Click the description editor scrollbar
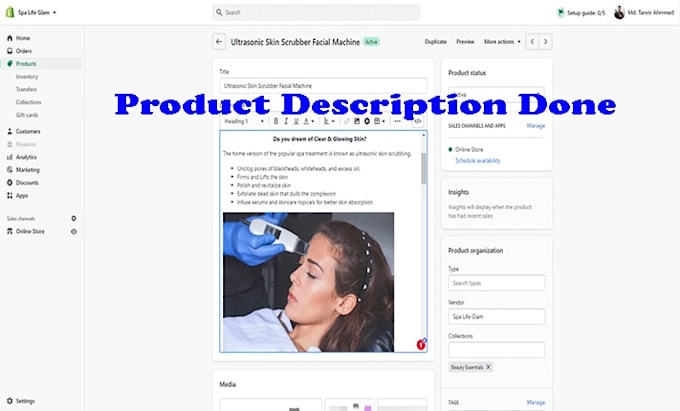The width and height of the screenshot is (680, 411). [x=424, y=168]
